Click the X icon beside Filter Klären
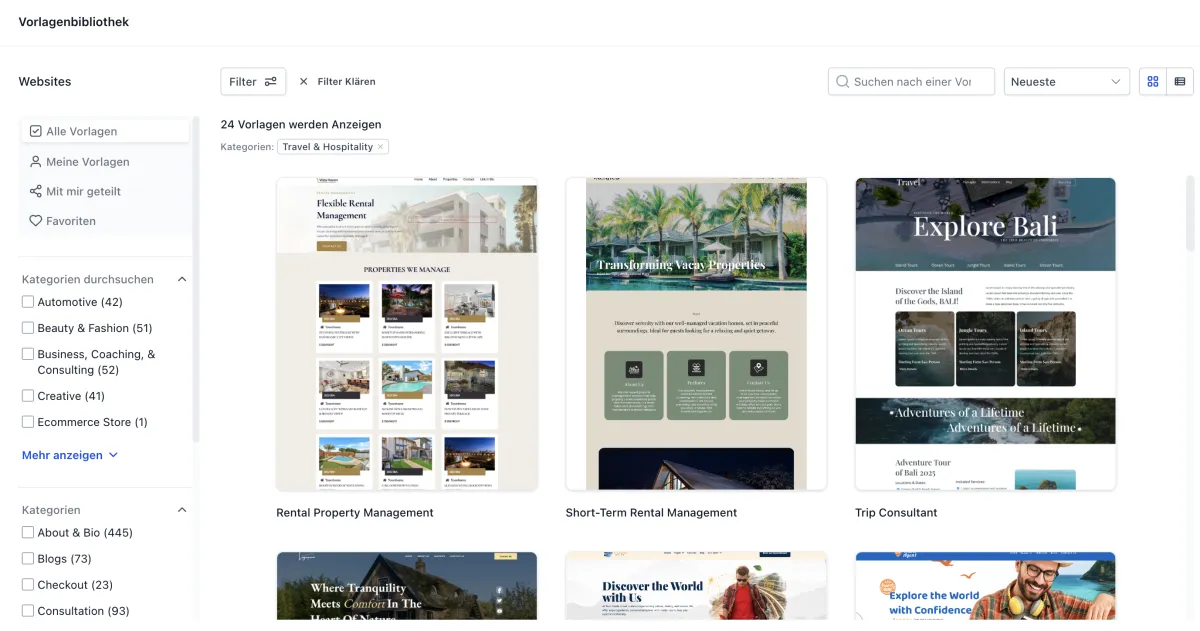Viewport: 1200px width, 631px height. click(304, 82)
